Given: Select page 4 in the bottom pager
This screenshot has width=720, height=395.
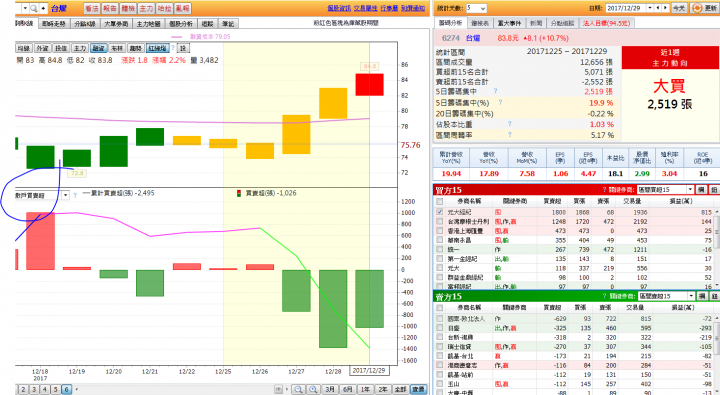Looking at the screenshot, I should pyautogui.click(x=45, y=389).
